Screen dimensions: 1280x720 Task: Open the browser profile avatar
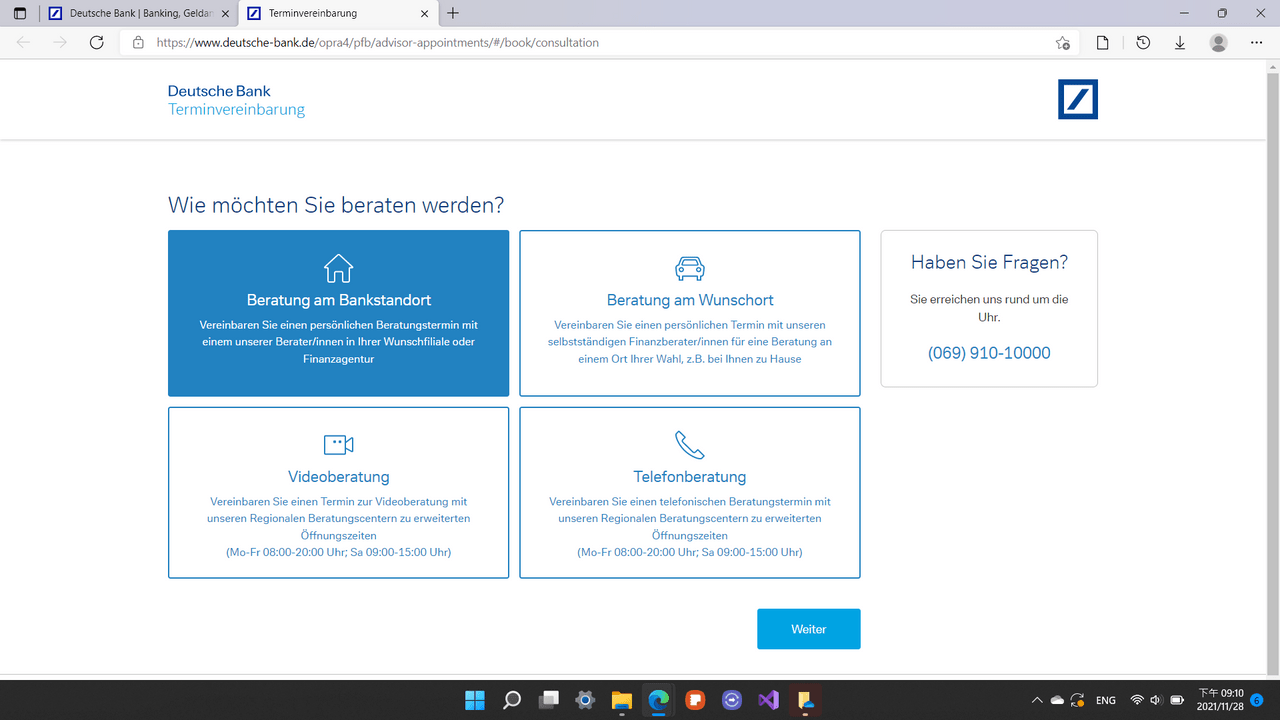pyautogui.click(x=1218, y=43)
